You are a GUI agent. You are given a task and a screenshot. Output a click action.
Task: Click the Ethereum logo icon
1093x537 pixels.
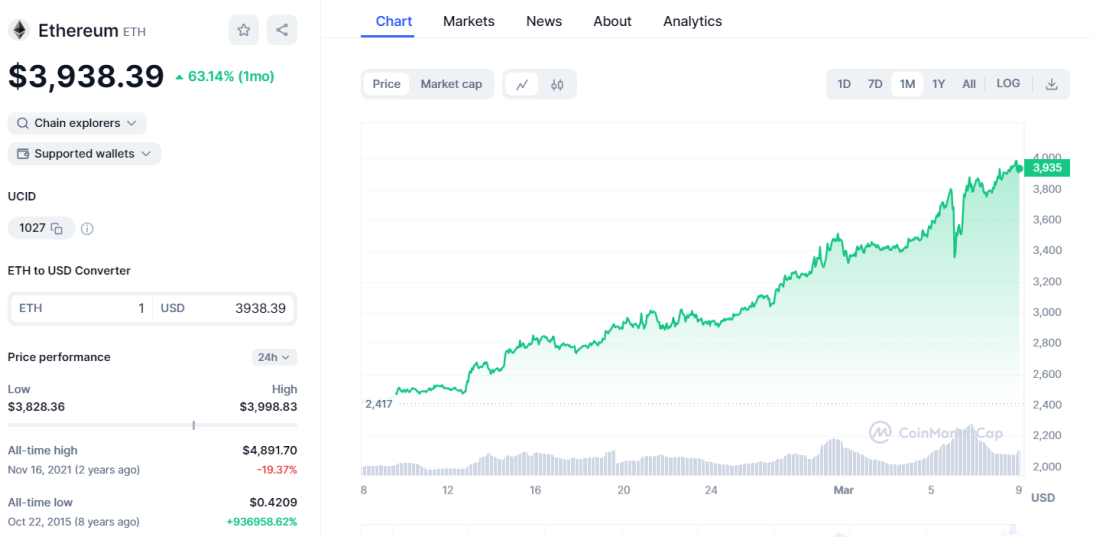coord(19,30)
